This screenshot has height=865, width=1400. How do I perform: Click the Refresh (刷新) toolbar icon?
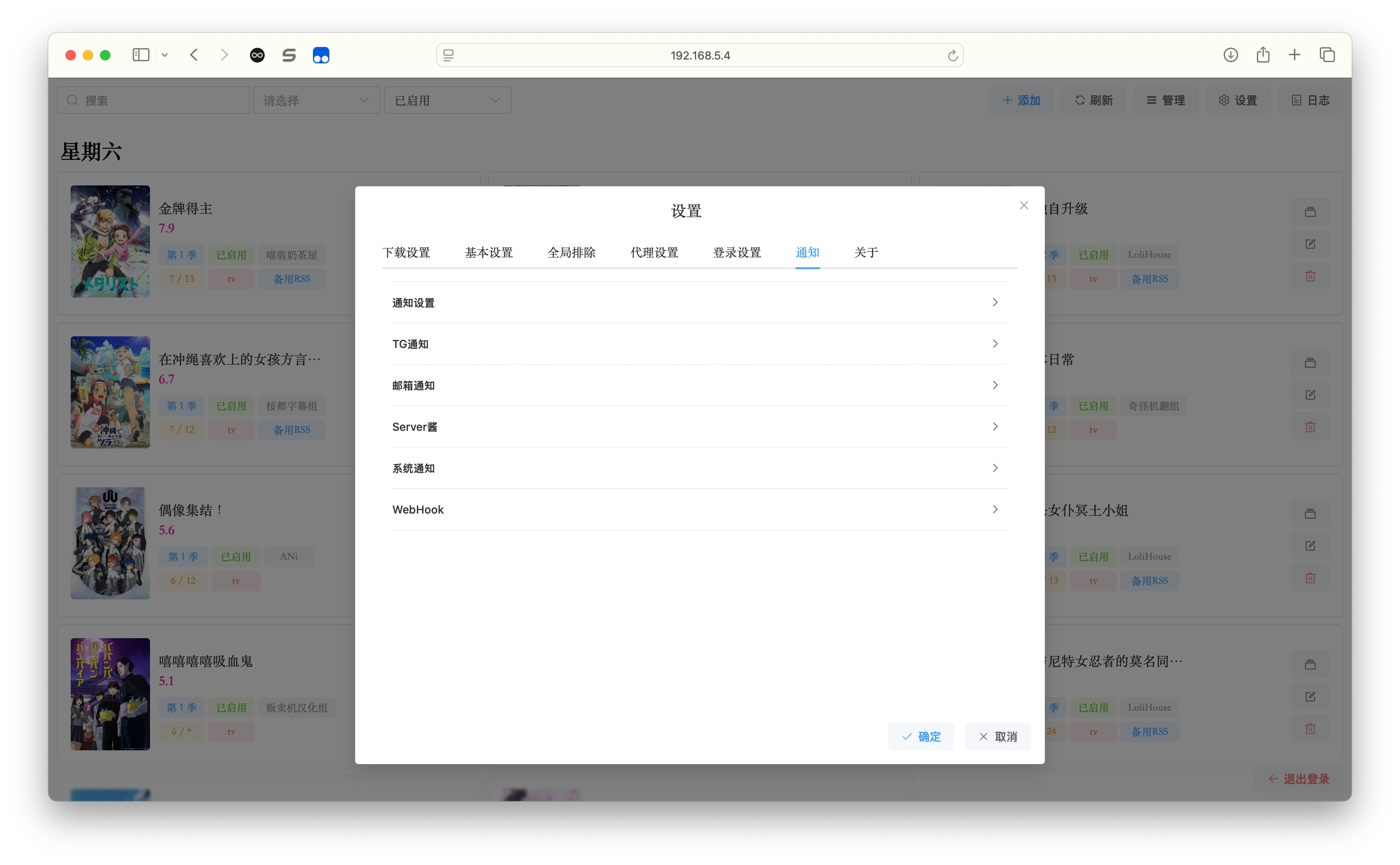click(1080, 100)
